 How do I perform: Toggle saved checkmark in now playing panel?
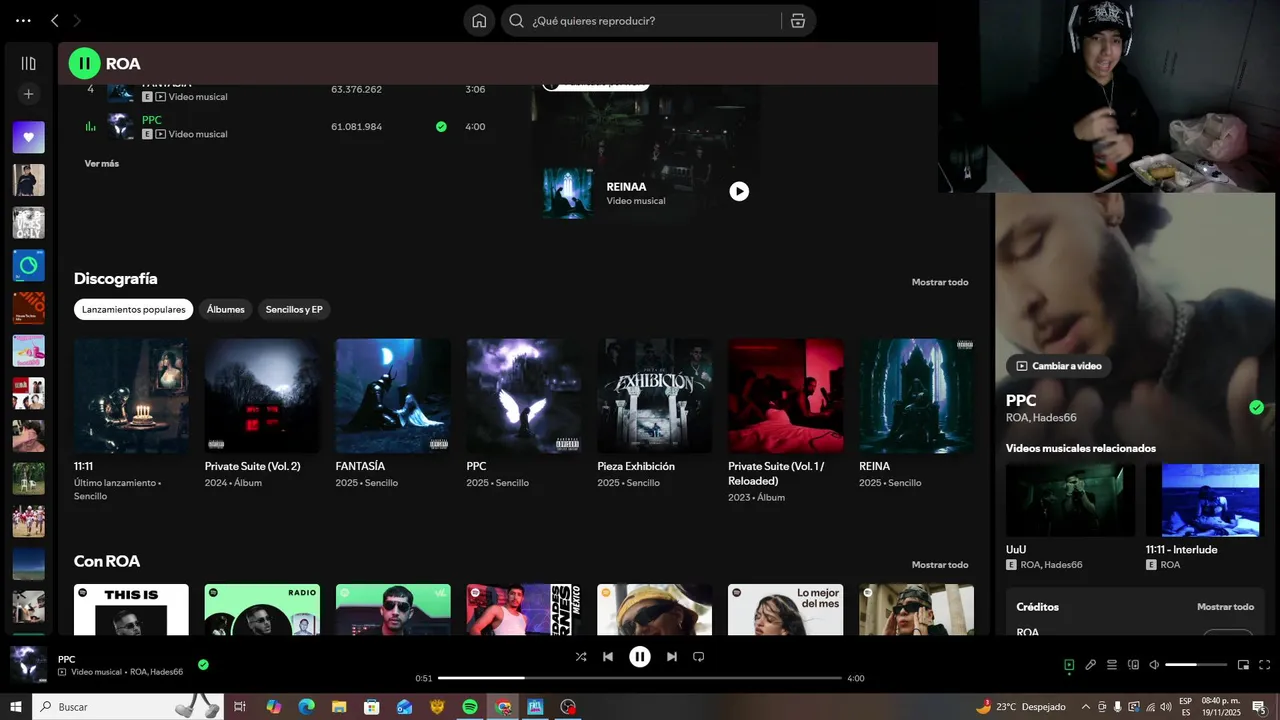(x=1256, y=407)
